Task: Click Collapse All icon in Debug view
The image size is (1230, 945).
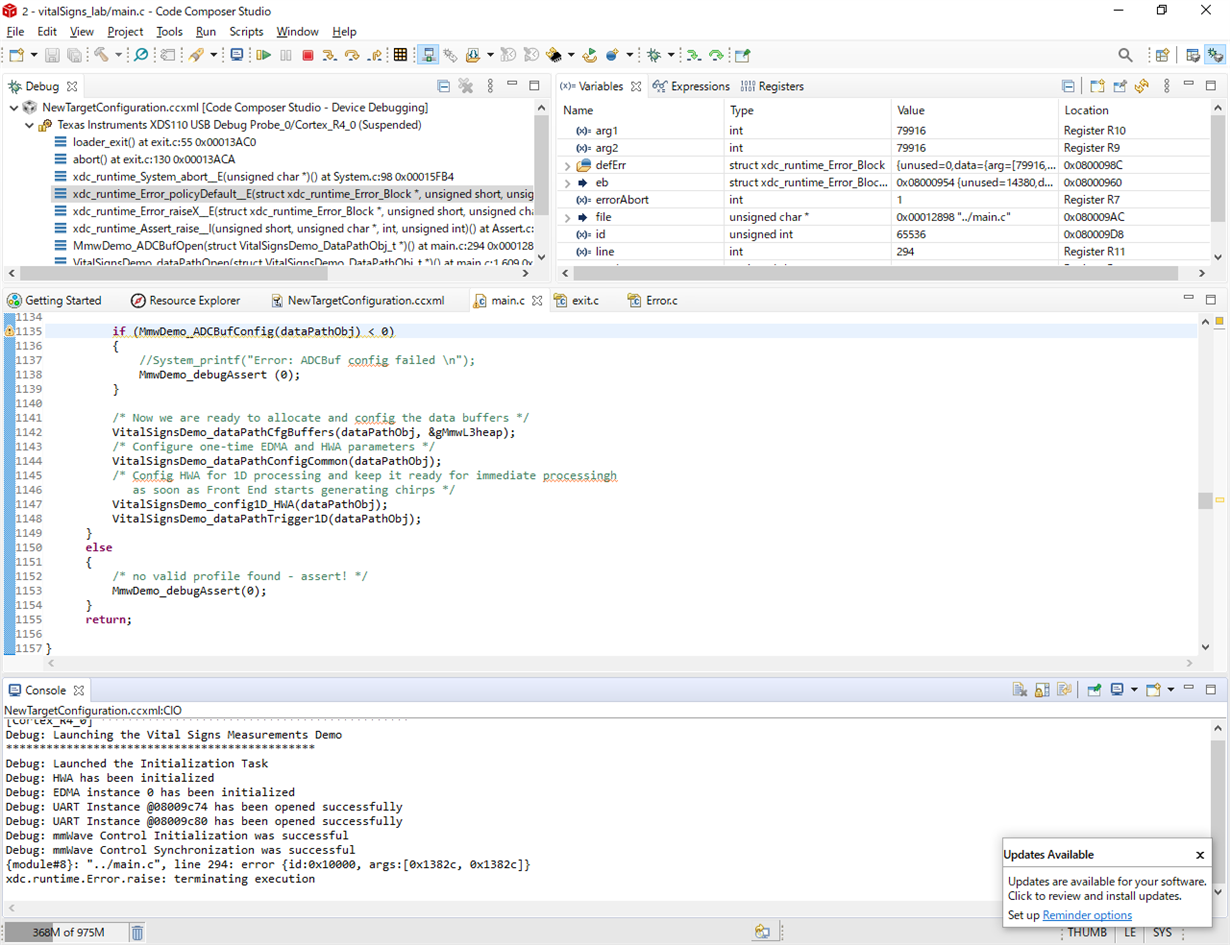Action: coord(443,86)
